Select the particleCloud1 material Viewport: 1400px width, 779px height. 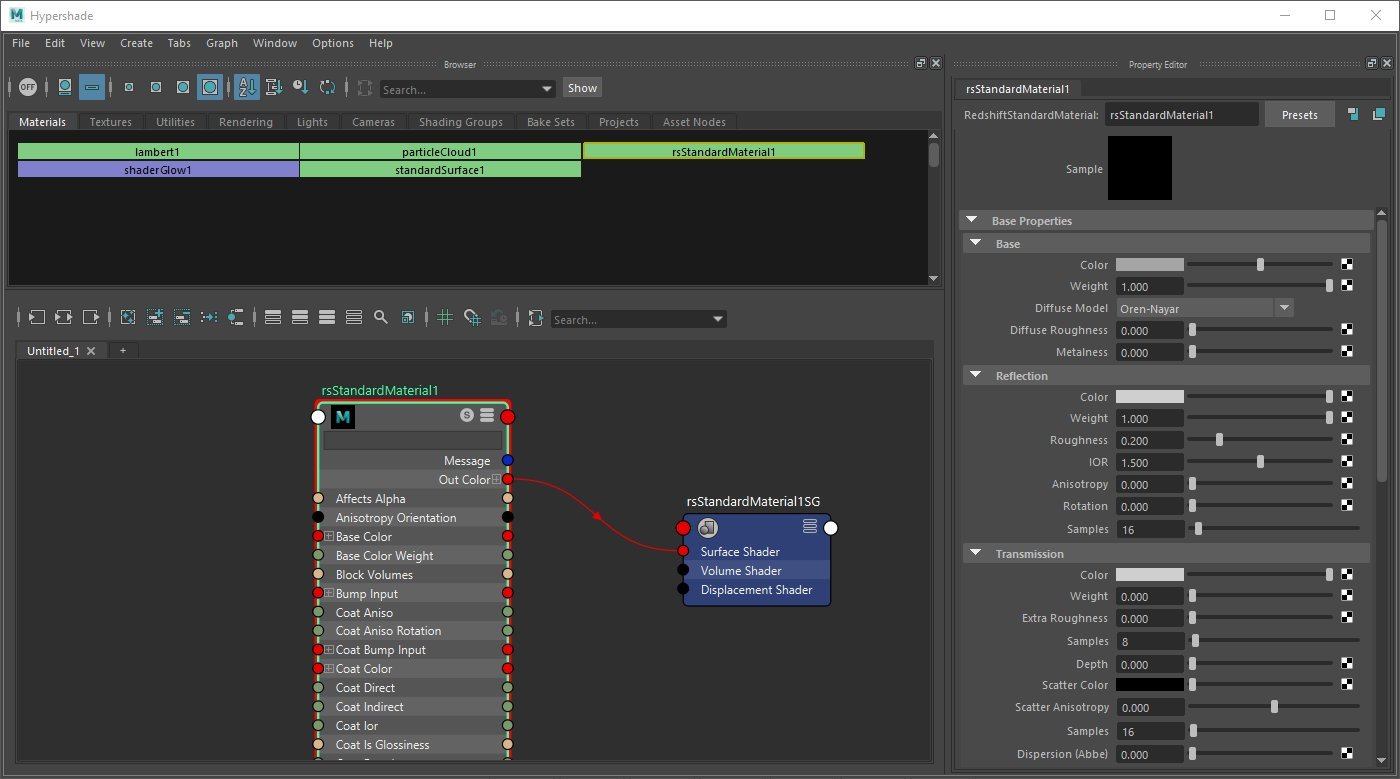[440, 152]
